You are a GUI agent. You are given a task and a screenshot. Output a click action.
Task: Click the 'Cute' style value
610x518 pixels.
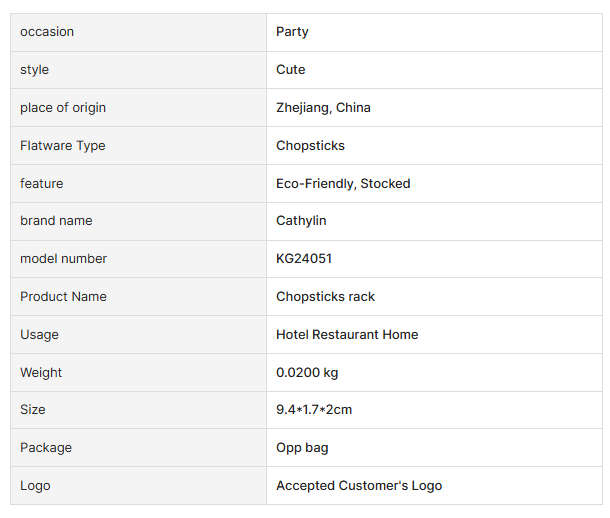(x=291, y=70)
